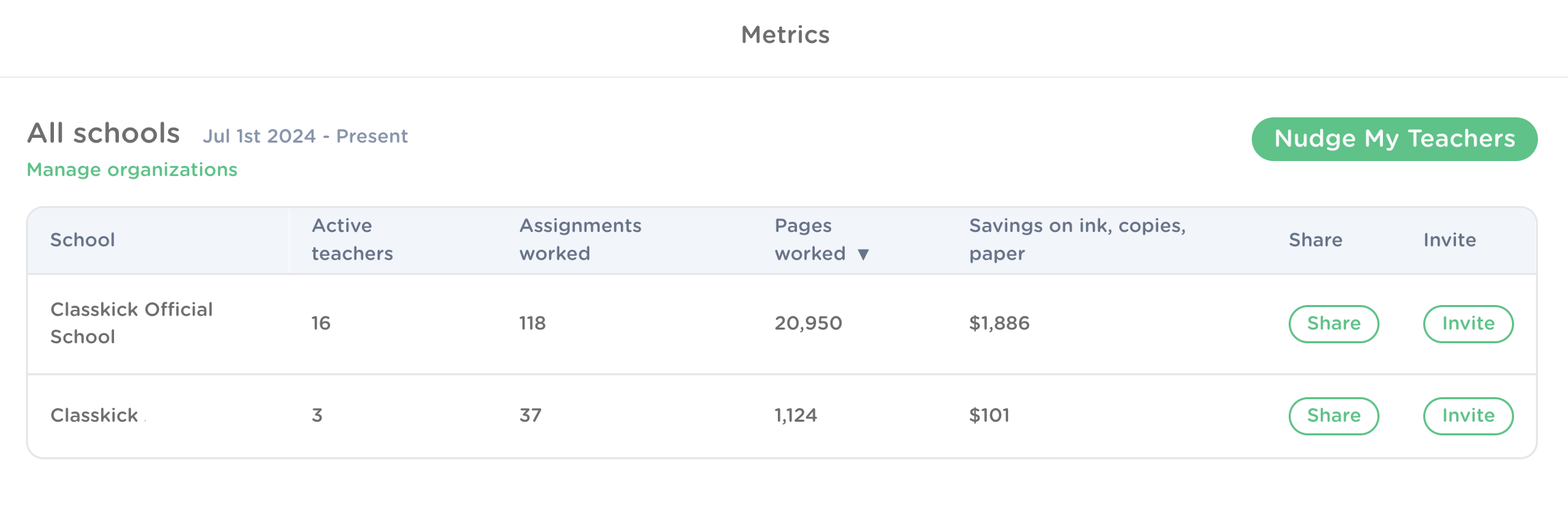Click the Metrics page title

[x=785, y=35]
